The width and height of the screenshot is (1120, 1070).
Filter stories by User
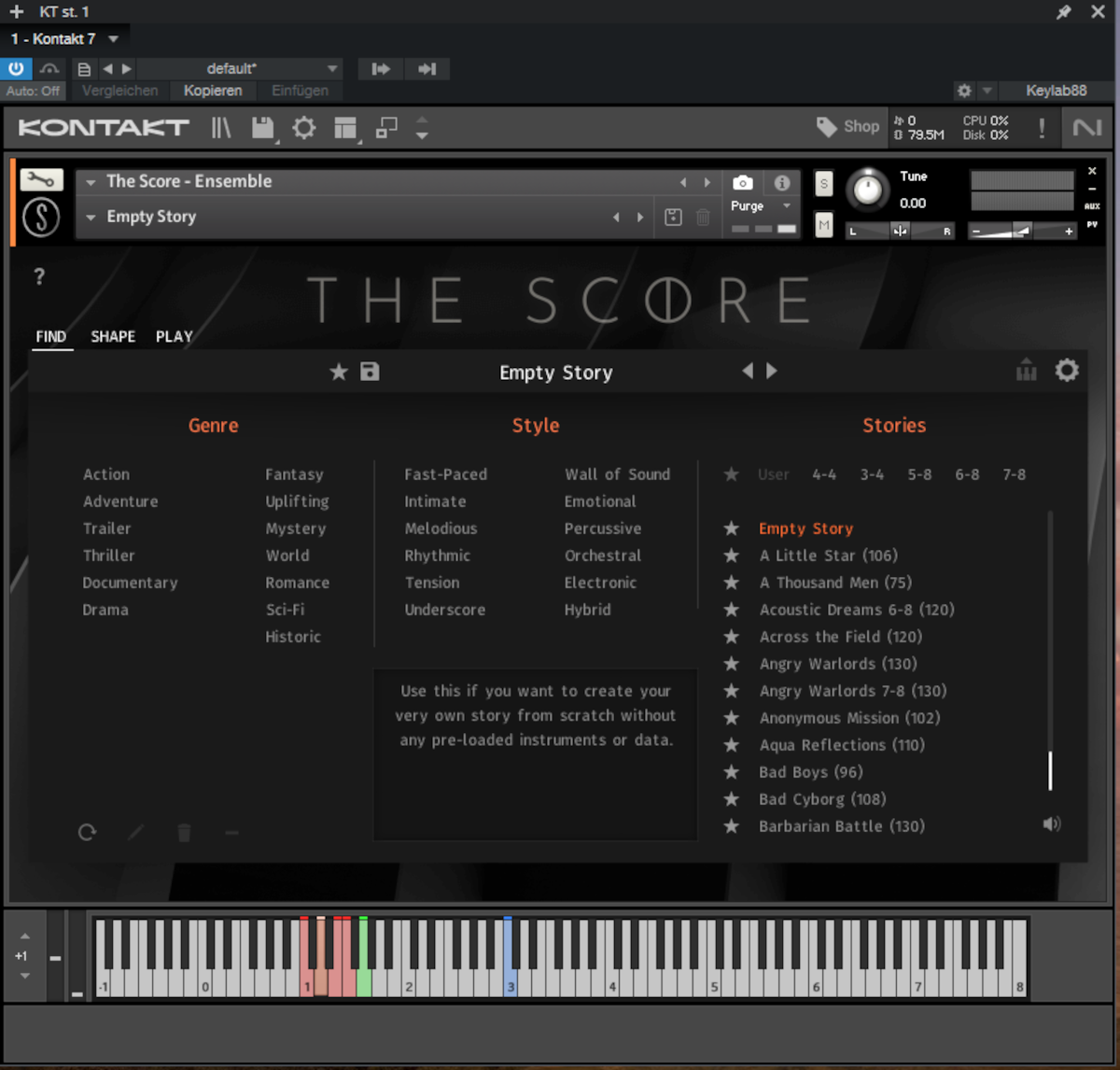774,474
